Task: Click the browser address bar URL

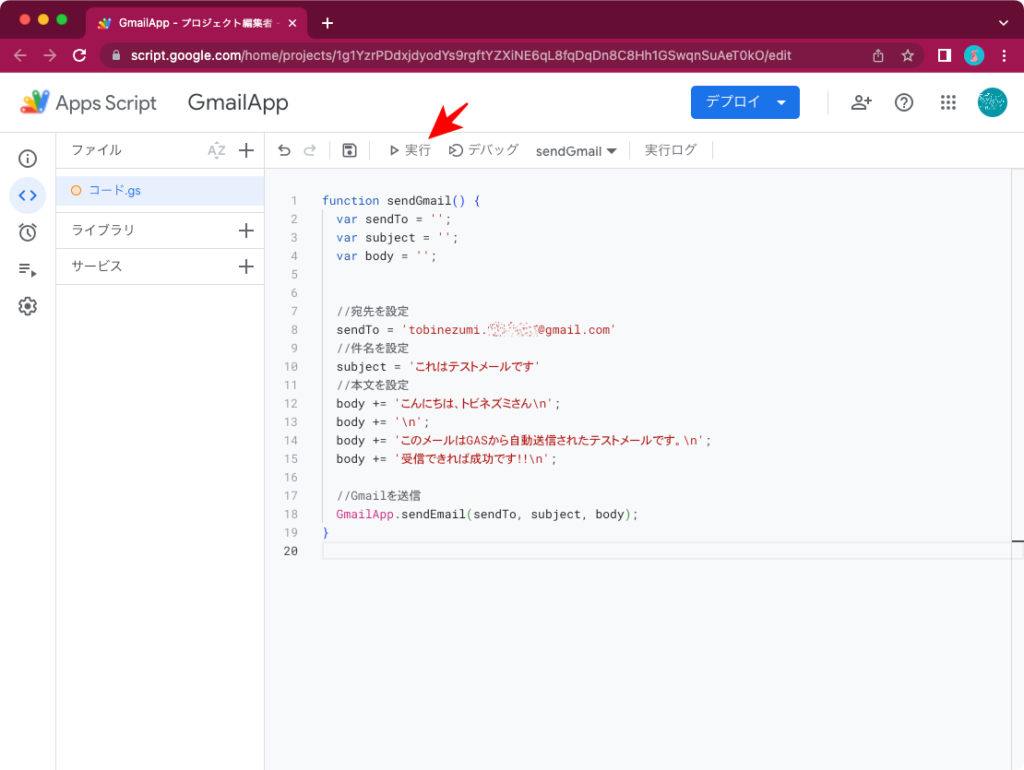Action: pos(460,56)
